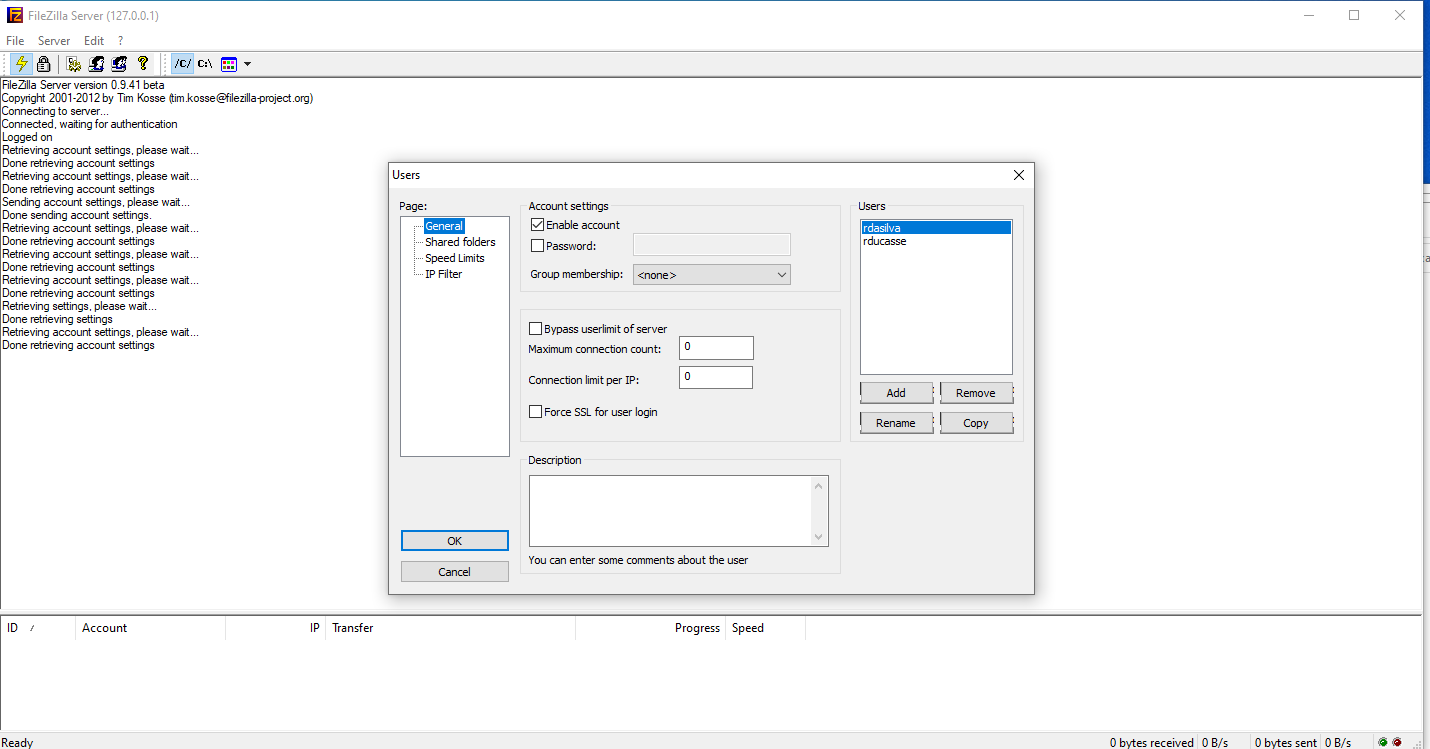Screen dimensions: 1430x749
Task: Click Transfer column header
Action: click(x=450, y=628)
